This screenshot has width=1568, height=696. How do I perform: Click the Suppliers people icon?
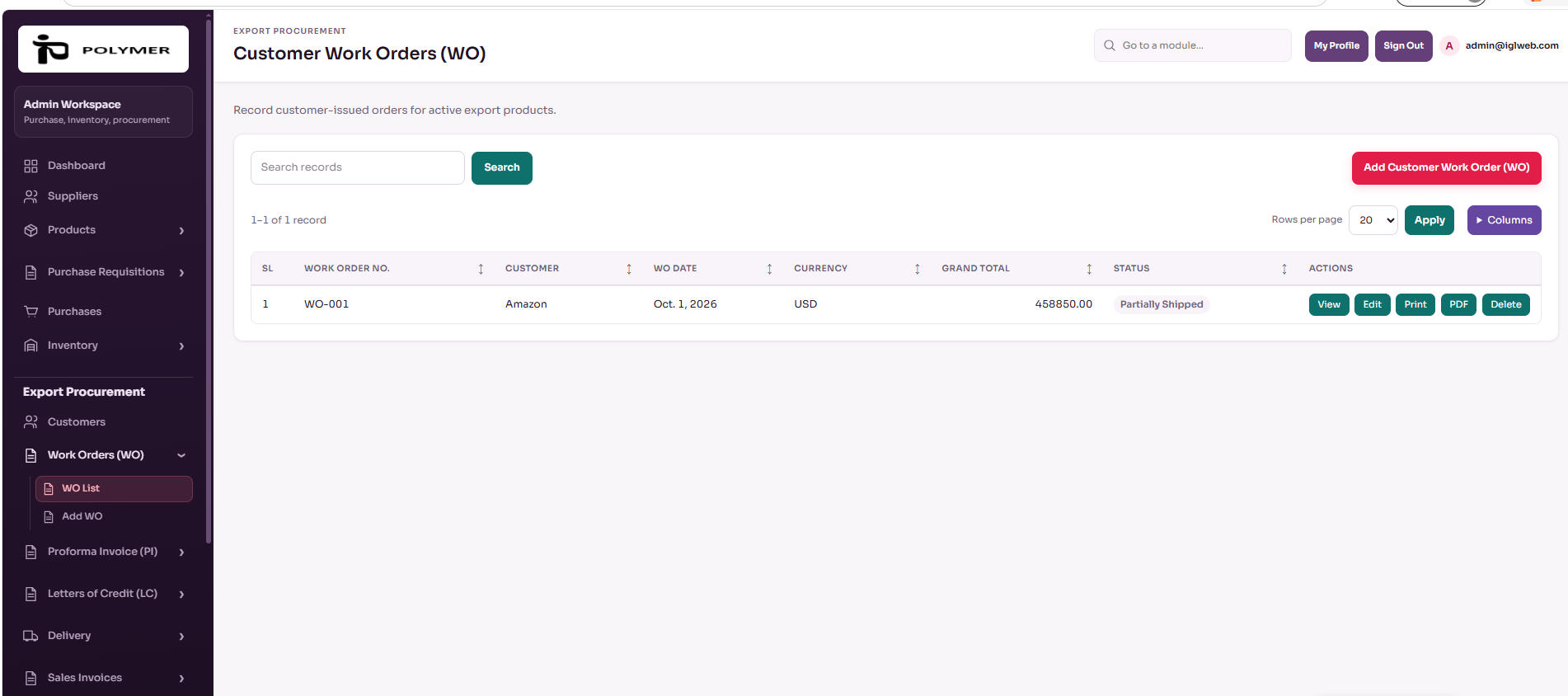tap(31, 196)
